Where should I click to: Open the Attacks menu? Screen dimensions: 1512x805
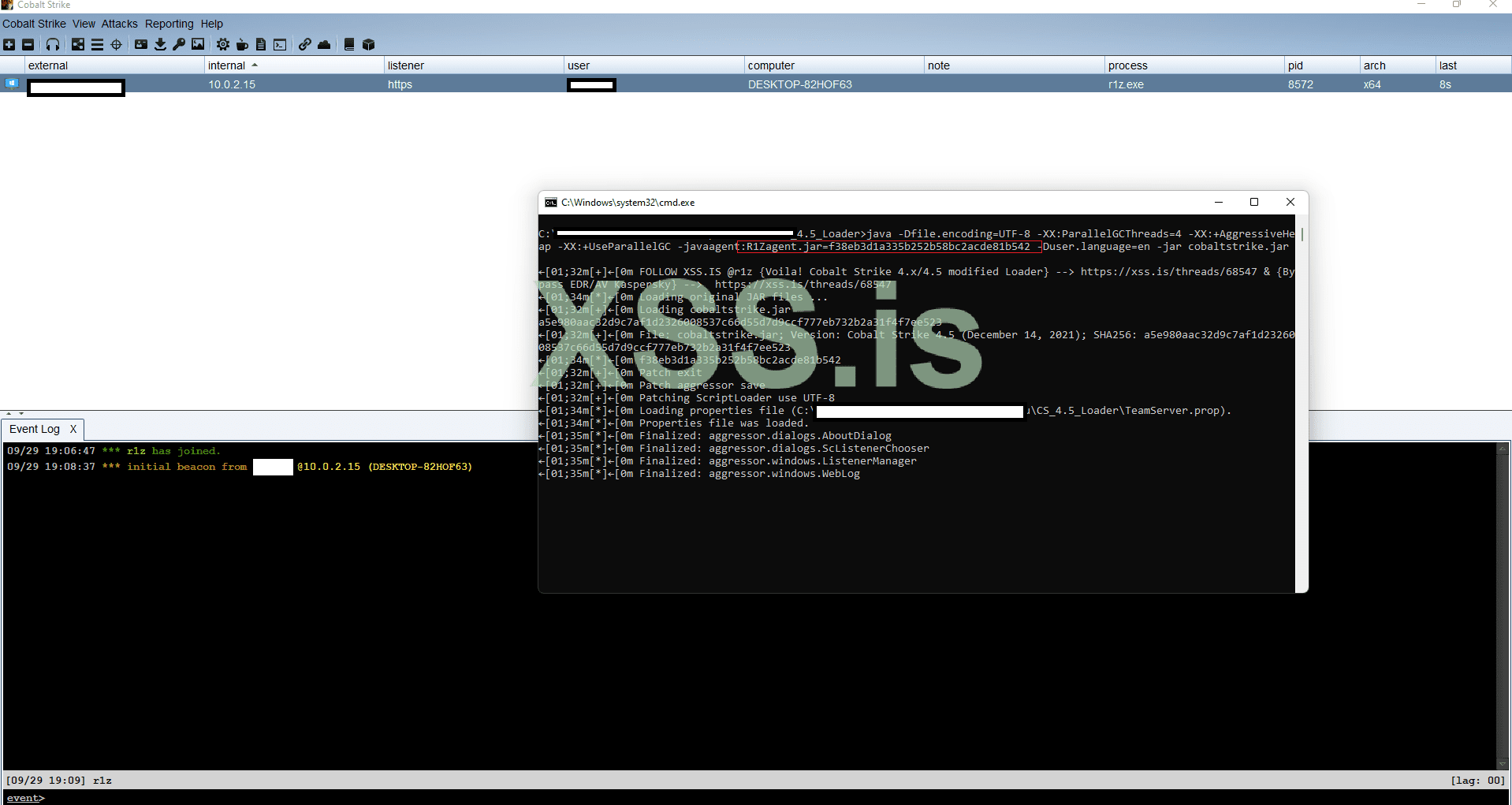(119, 24)
